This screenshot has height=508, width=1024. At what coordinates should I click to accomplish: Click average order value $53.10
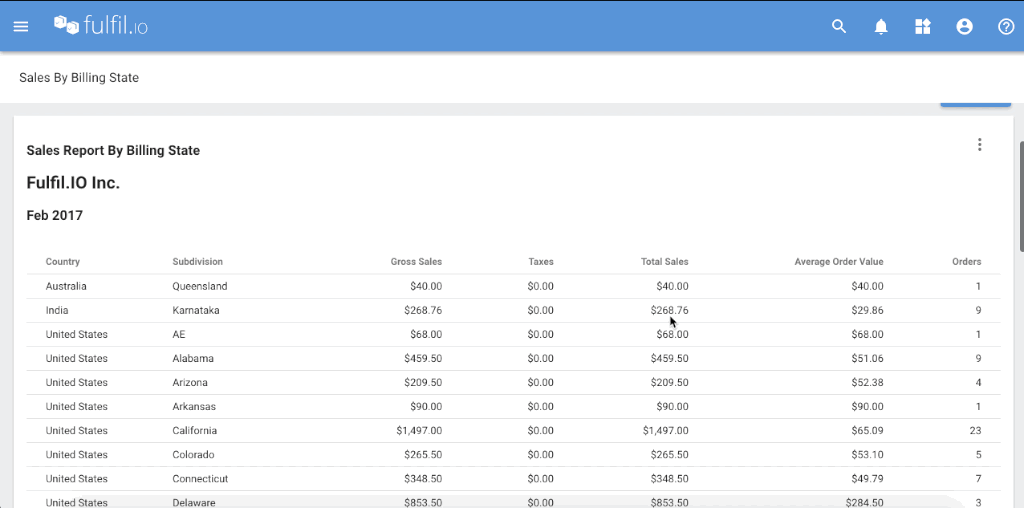[867, 455]
